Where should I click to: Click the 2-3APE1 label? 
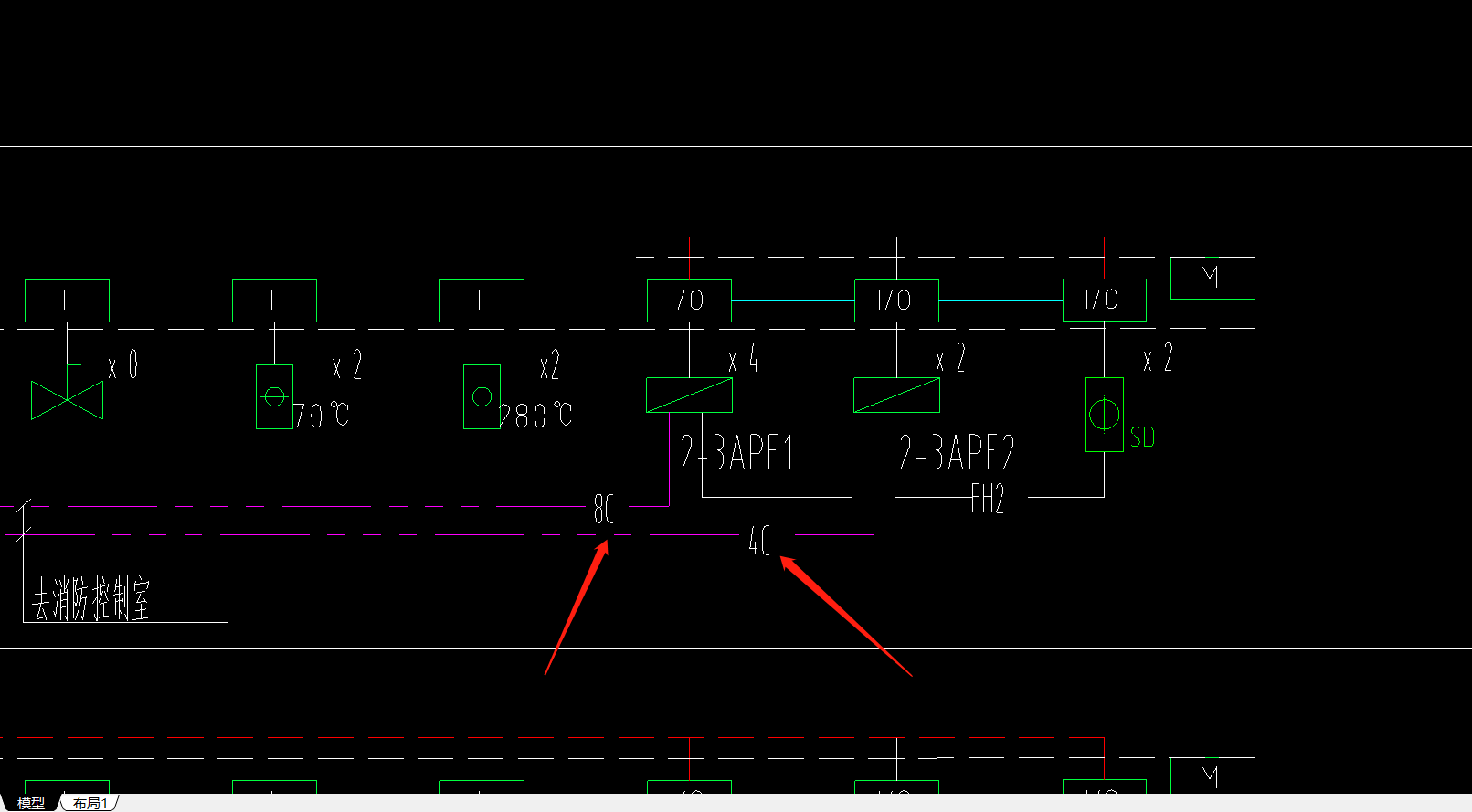(737, 452)
